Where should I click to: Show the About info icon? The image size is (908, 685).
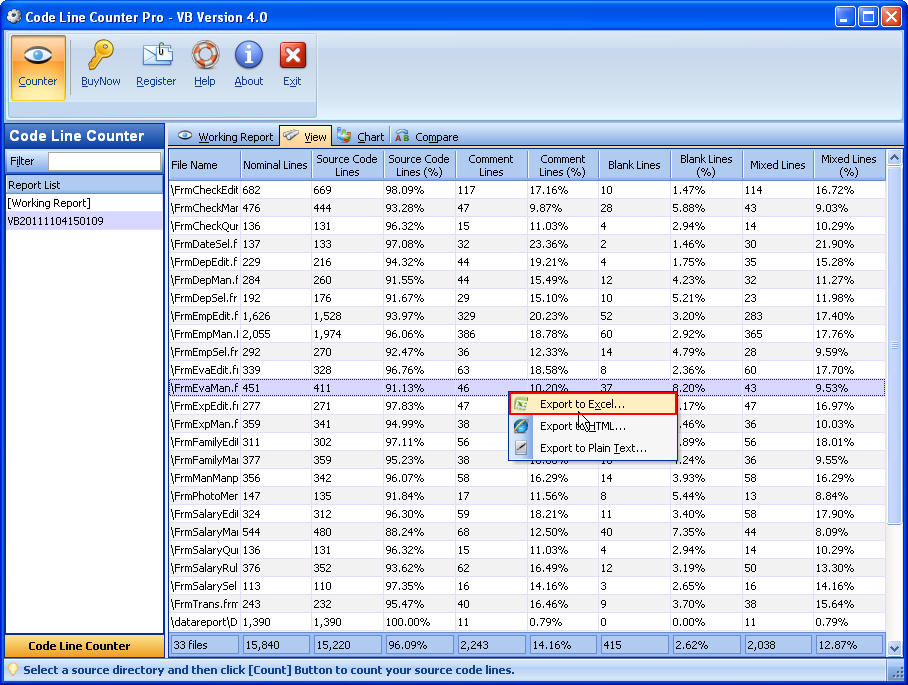[249, 55]
